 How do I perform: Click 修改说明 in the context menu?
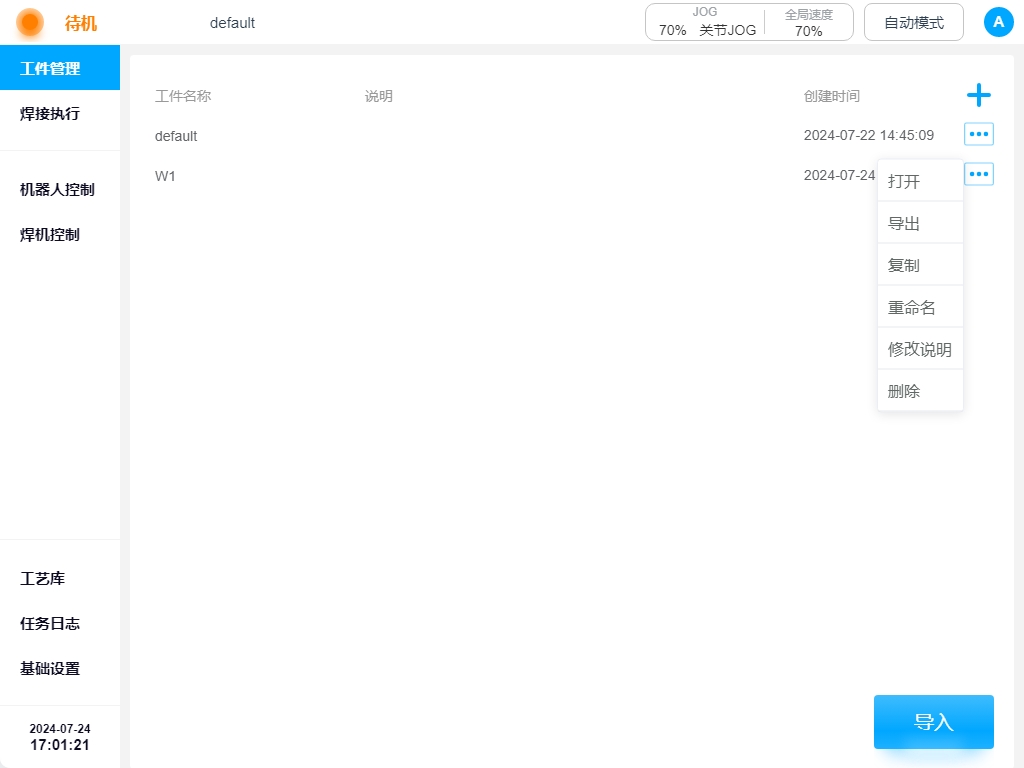coord(919,349)
